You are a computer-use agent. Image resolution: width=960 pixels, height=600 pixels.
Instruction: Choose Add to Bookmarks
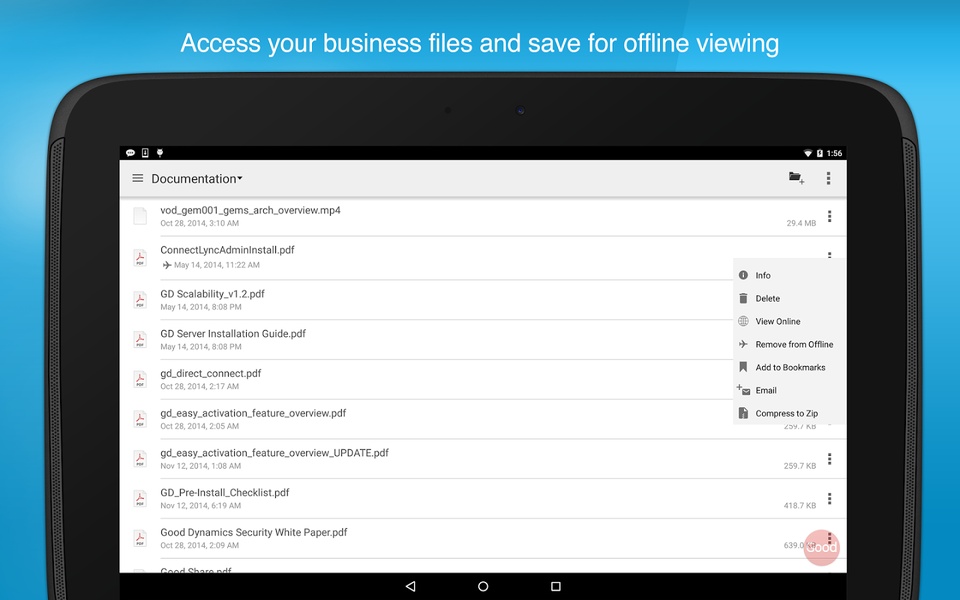789,367
